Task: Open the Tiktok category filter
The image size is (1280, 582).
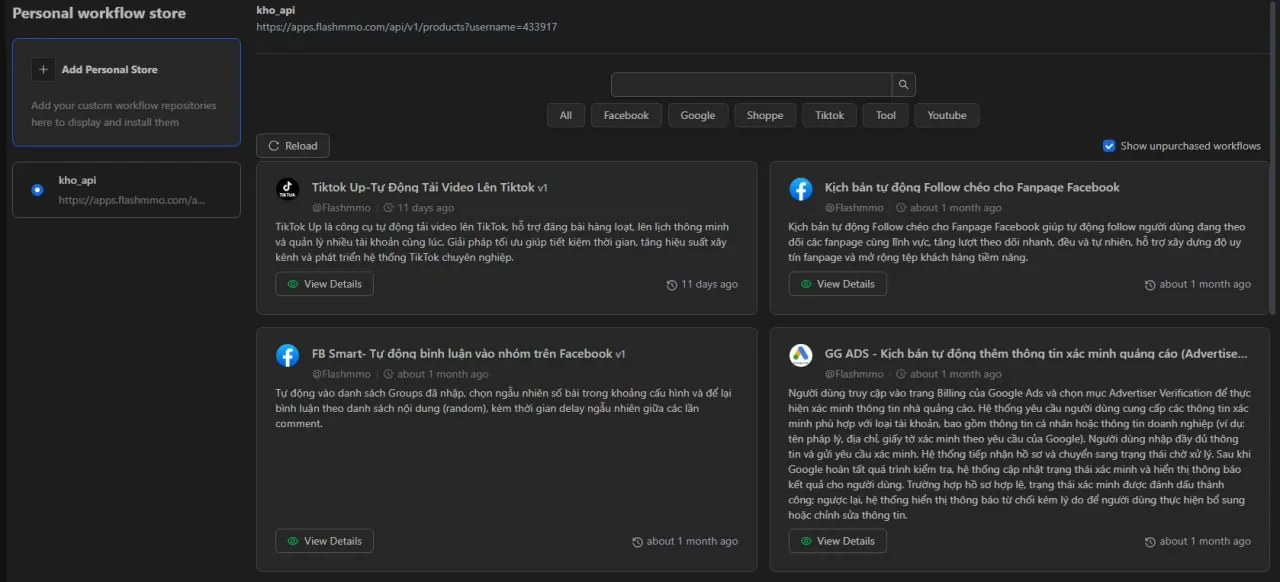Action: [x=829, y=114]
